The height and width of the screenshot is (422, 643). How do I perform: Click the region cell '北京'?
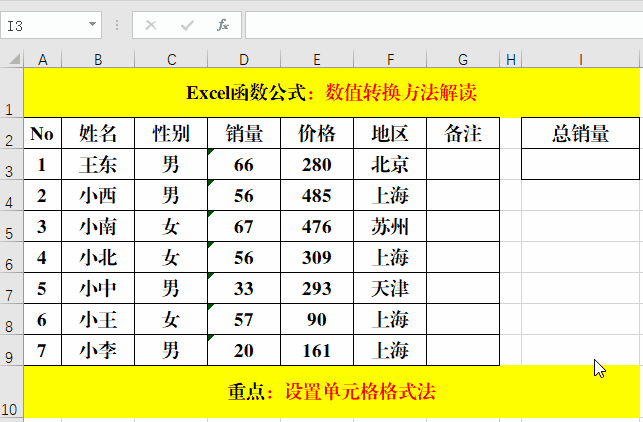(390, 164)
